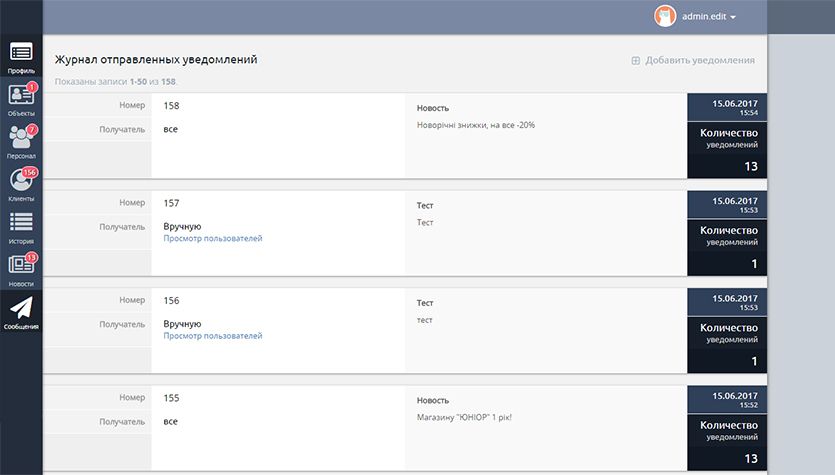Viewport: 835px width, 475px height.
Task: Click the Новость title in record 155
Action: pos(432,400)
